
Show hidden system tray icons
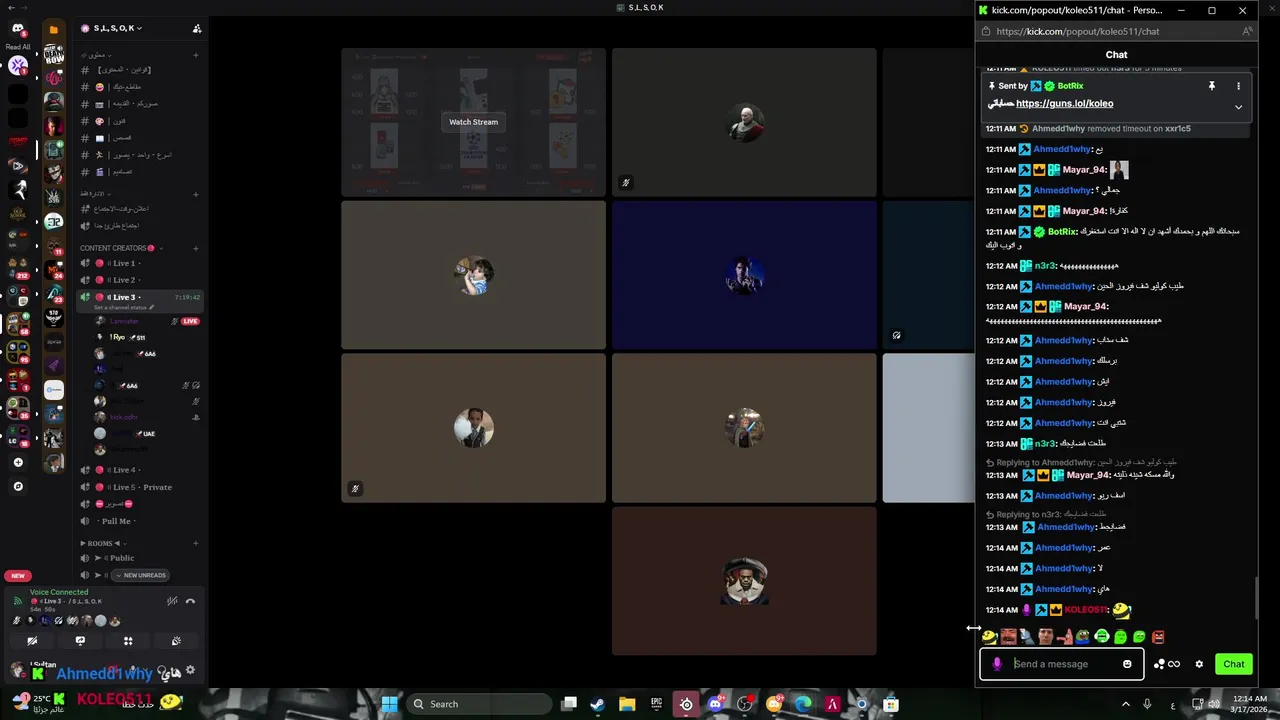click(1125, 704)
